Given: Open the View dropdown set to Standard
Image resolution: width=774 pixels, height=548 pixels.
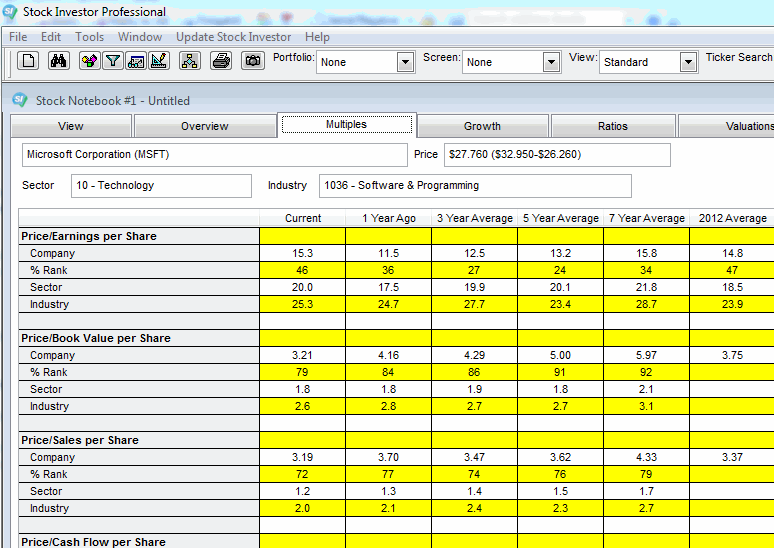Looking at the screenshot, I should (x=688, y=62).
